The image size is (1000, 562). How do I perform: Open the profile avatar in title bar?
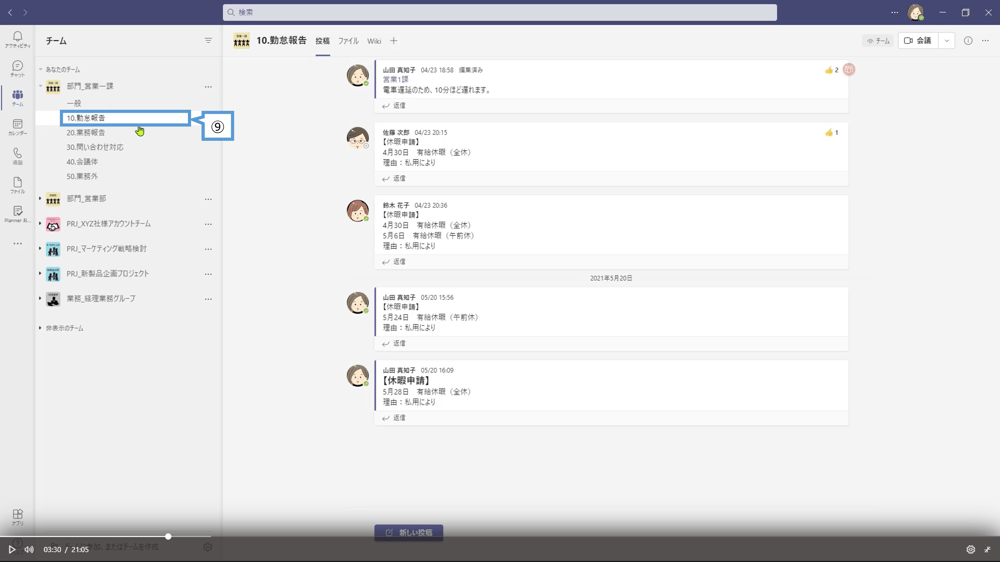click(916, 12)
